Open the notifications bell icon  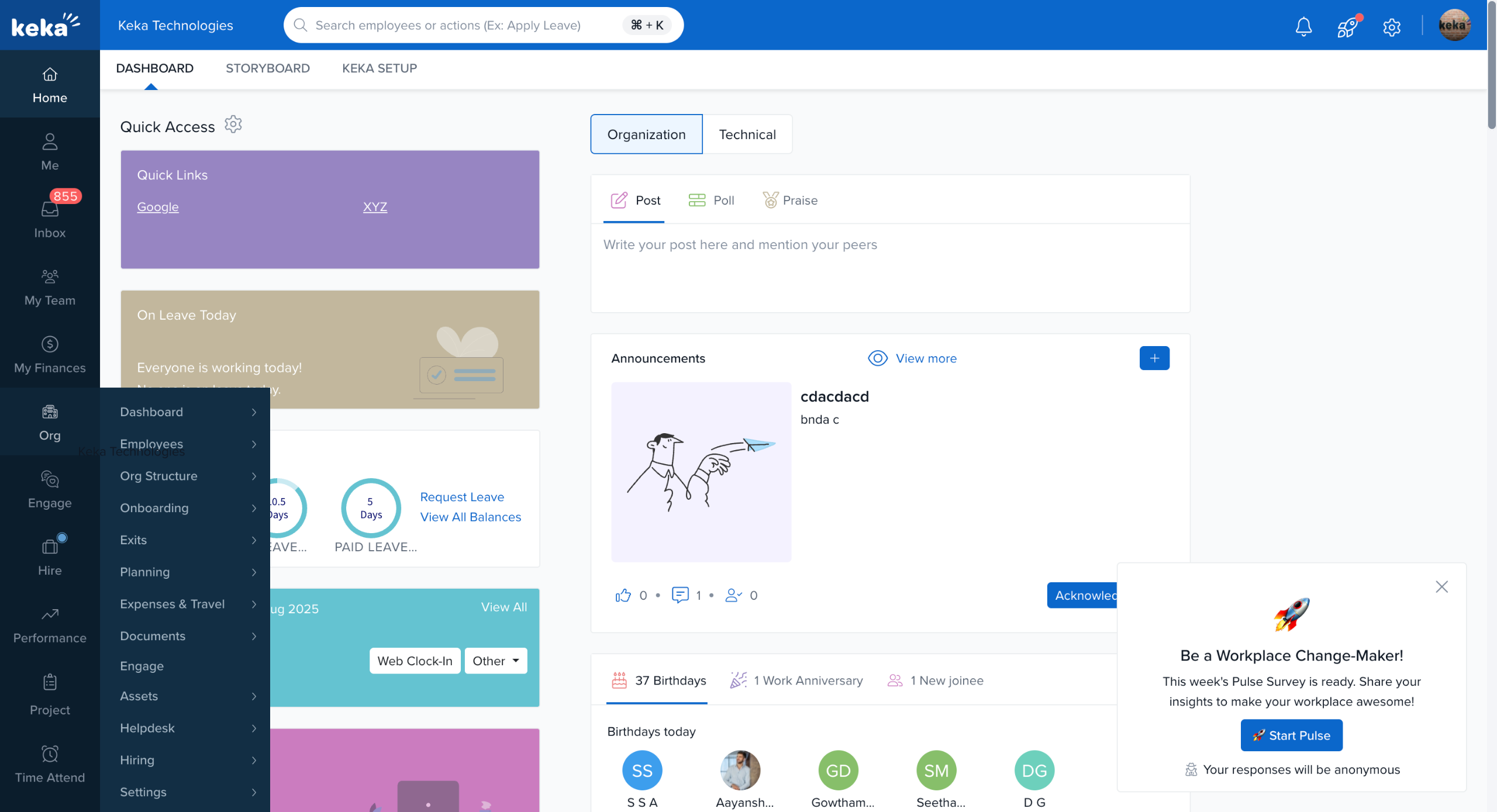[1303, 26]
